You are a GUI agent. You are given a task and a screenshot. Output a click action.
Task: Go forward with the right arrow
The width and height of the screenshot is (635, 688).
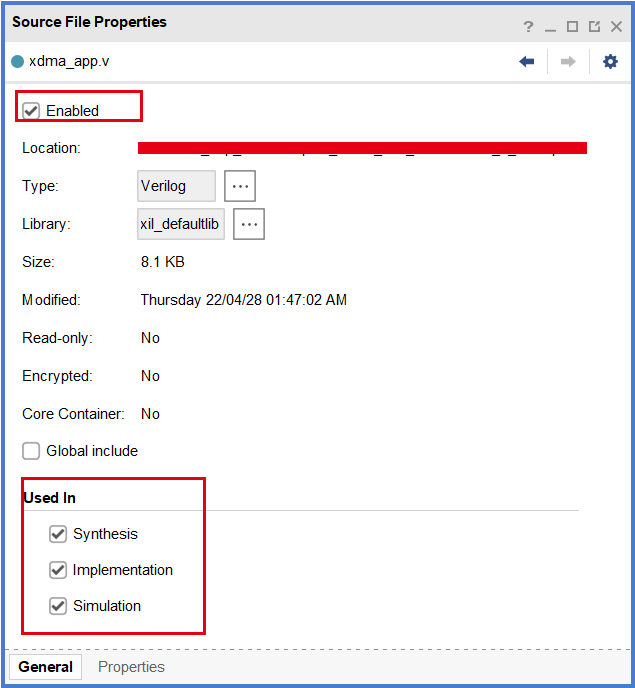click(568, 62)
